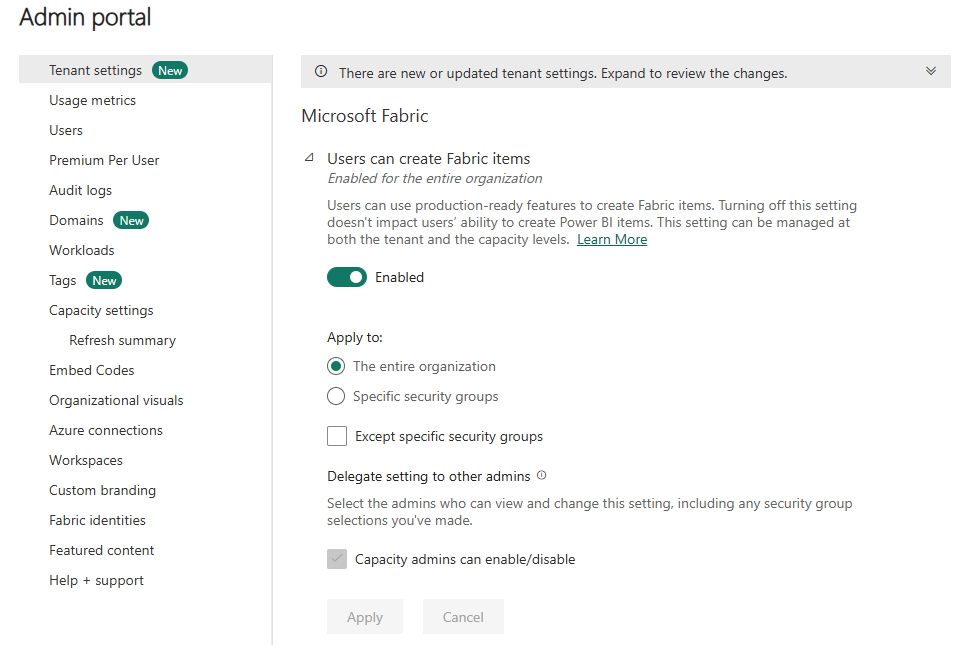Click the Users can create Fabric items title
The height and width of the screenshot is (645, 964).
pyautogui.click(x=429, y=159)
